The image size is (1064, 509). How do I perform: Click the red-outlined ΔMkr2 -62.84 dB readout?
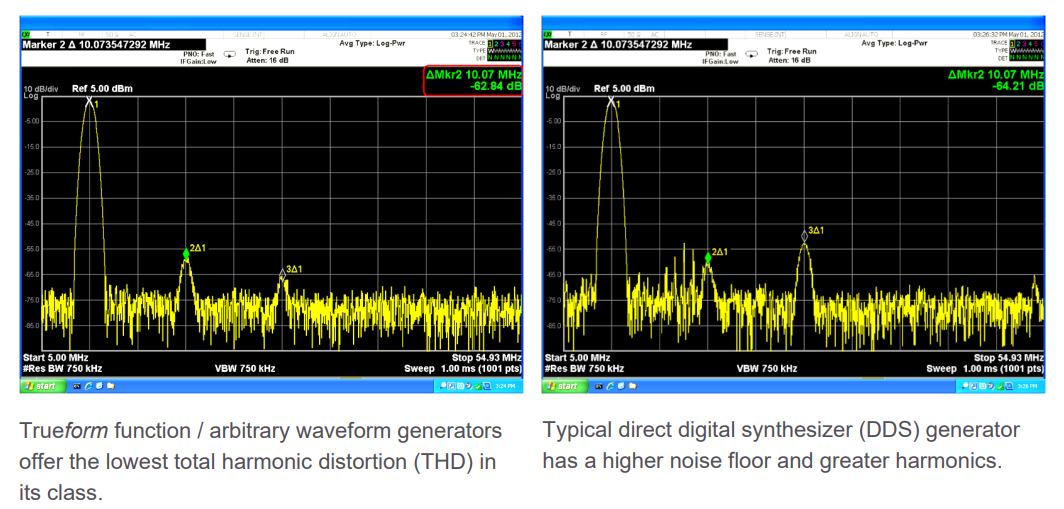point(473,81)
